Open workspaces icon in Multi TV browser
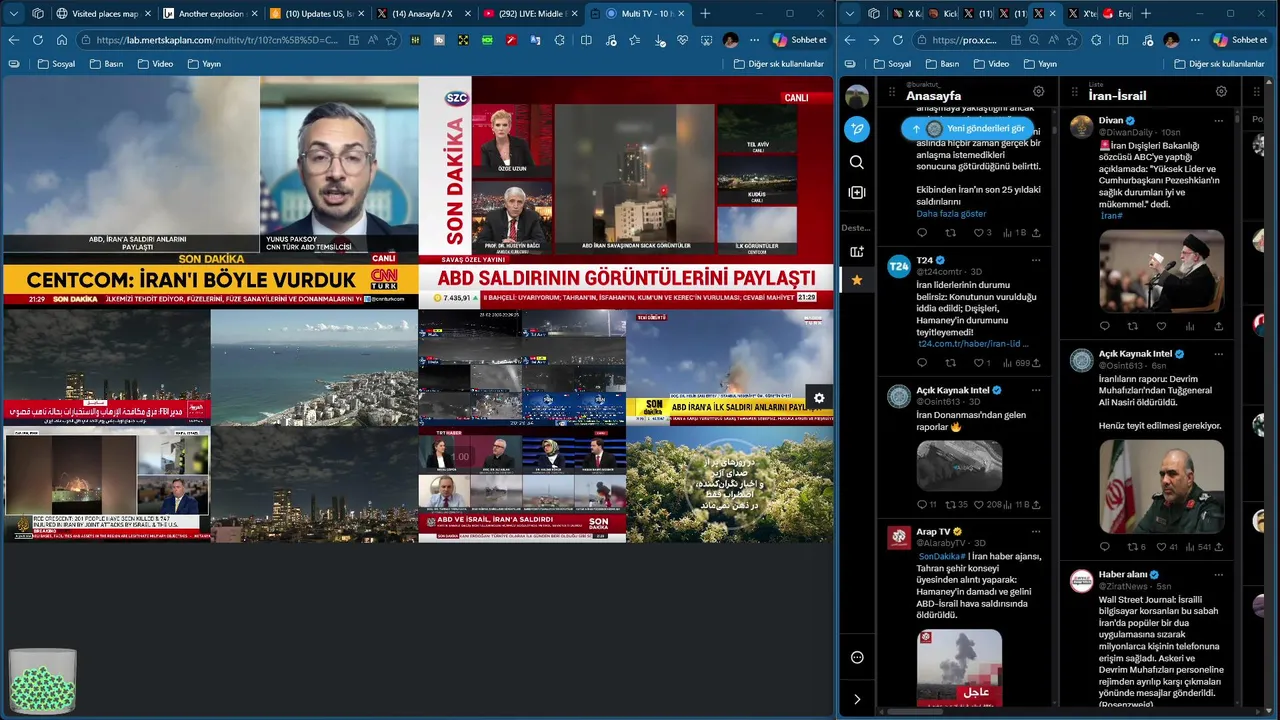The image size is (1280, 720). 38,13
